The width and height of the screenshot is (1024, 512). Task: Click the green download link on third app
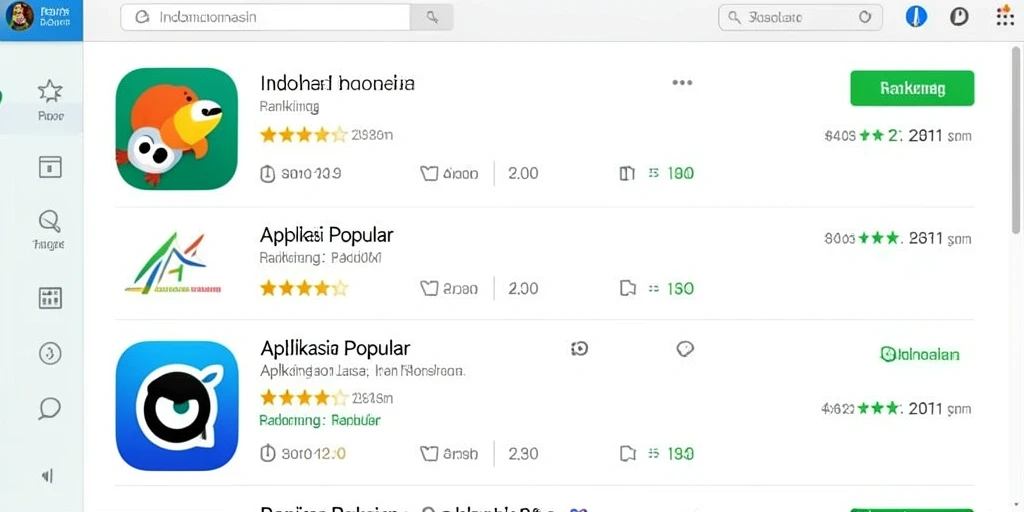(920, 355)
